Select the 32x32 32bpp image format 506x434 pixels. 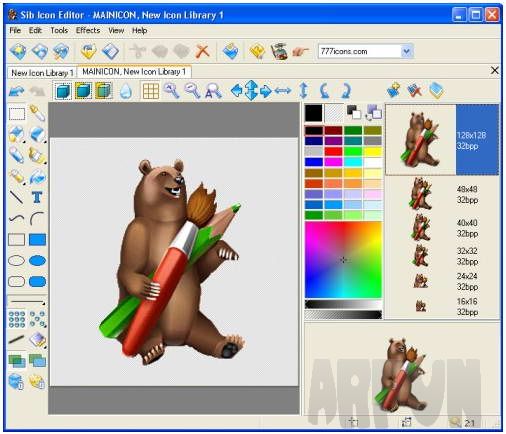pyautogui.click(x=442, y=256)
